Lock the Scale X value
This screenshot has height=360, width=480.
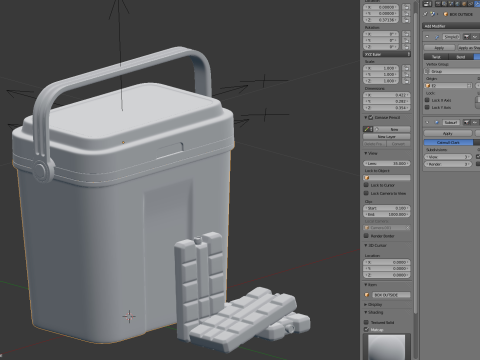[x=406, y=68]
